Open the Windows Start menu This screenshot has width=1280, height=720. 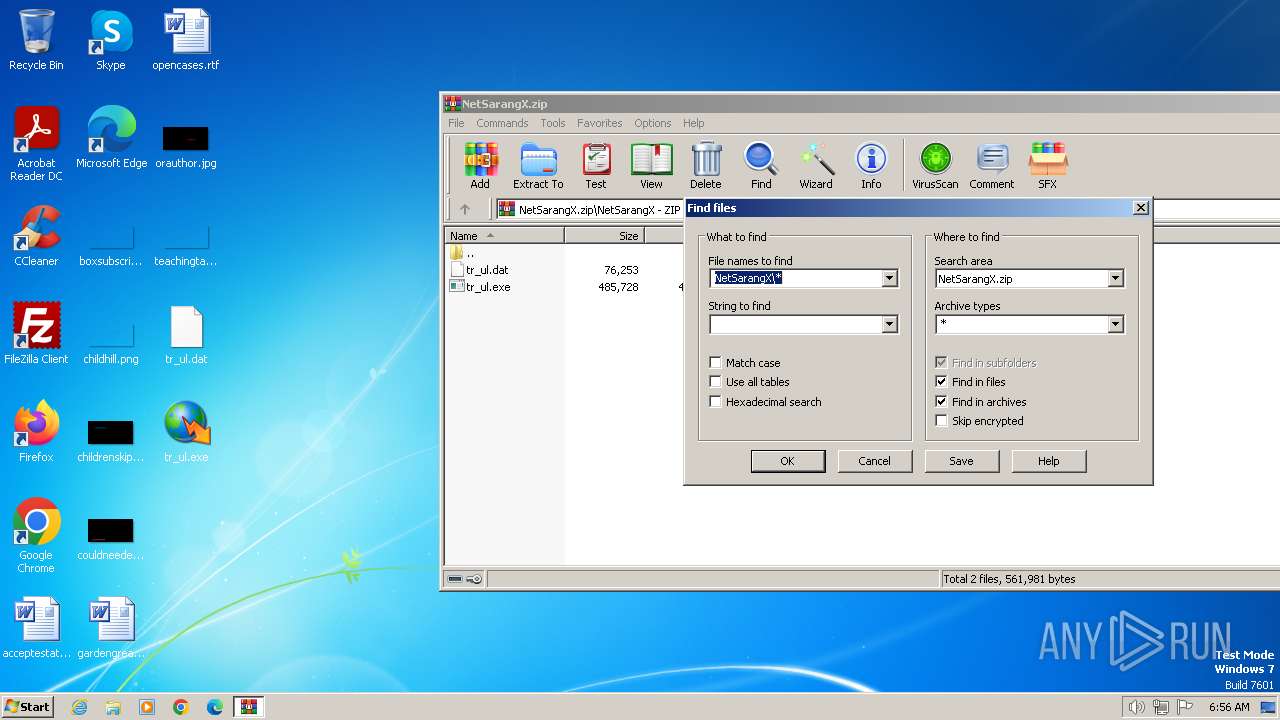(27, 707)
